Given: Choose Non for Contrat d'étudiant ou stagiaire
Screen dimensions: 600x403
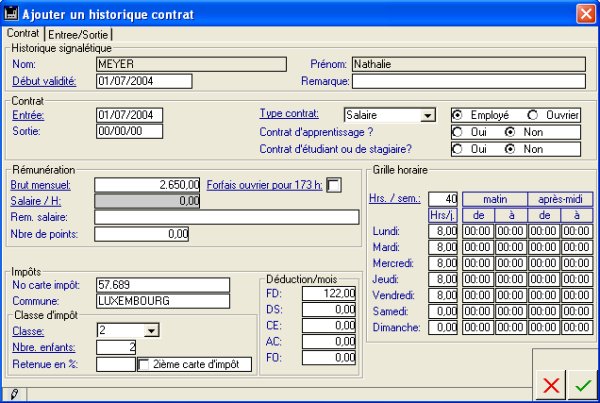Looking at the screenshot, I should (510, 149).
